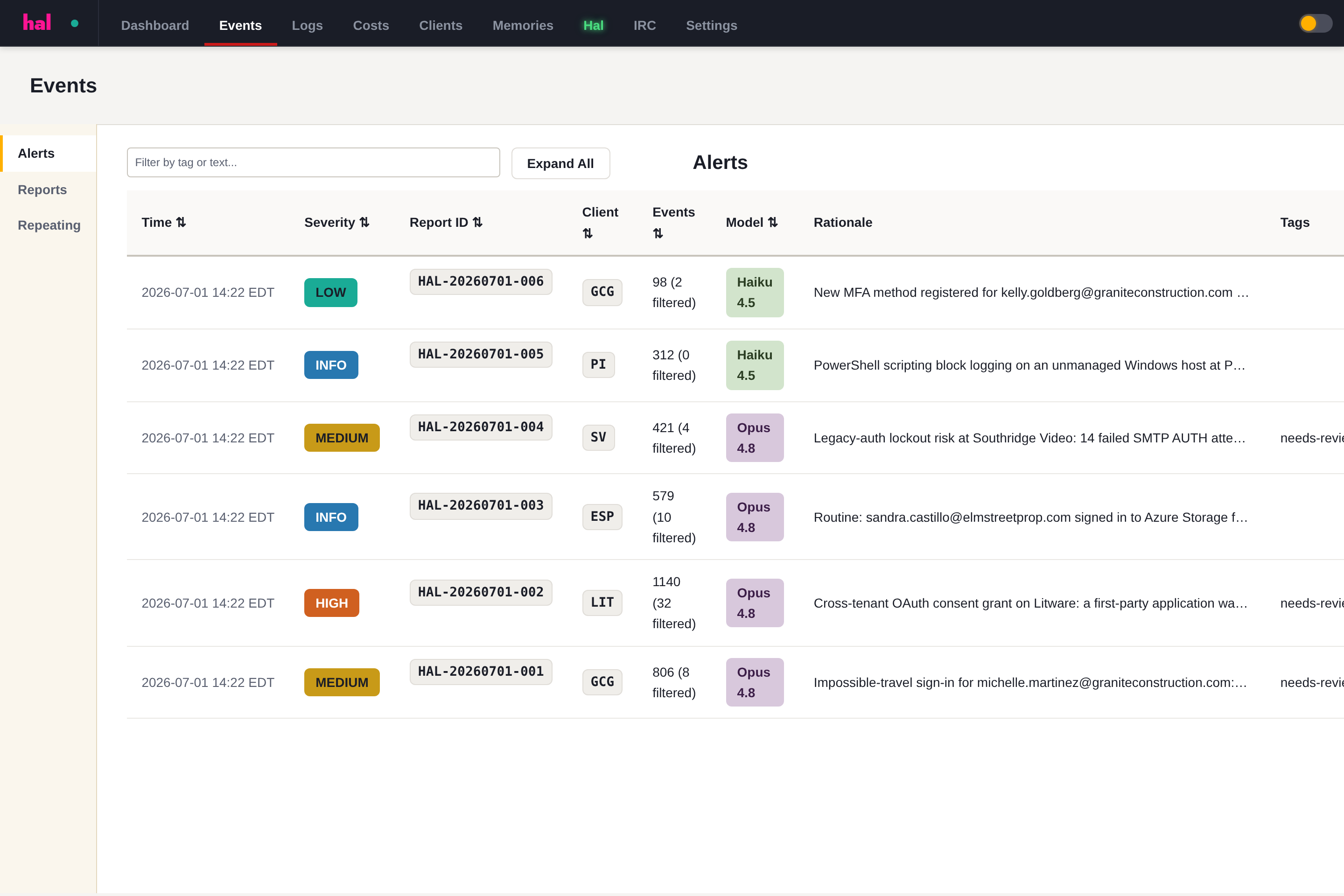The width and height of the screenshot is (1344, 896).
Task: Toggle the dark mode switch
Action: (1316, 23)
